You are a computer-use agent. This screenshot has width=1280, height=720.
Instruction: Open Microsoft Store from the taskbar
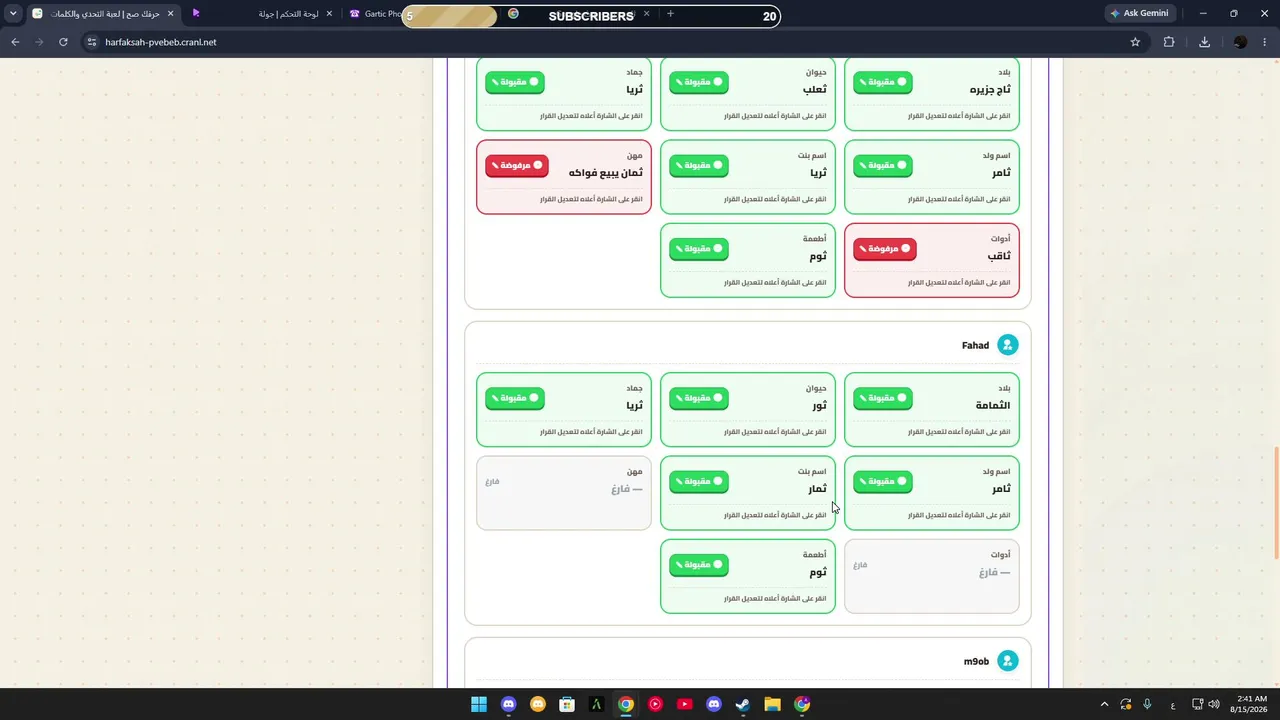click(x=567, y=704)
